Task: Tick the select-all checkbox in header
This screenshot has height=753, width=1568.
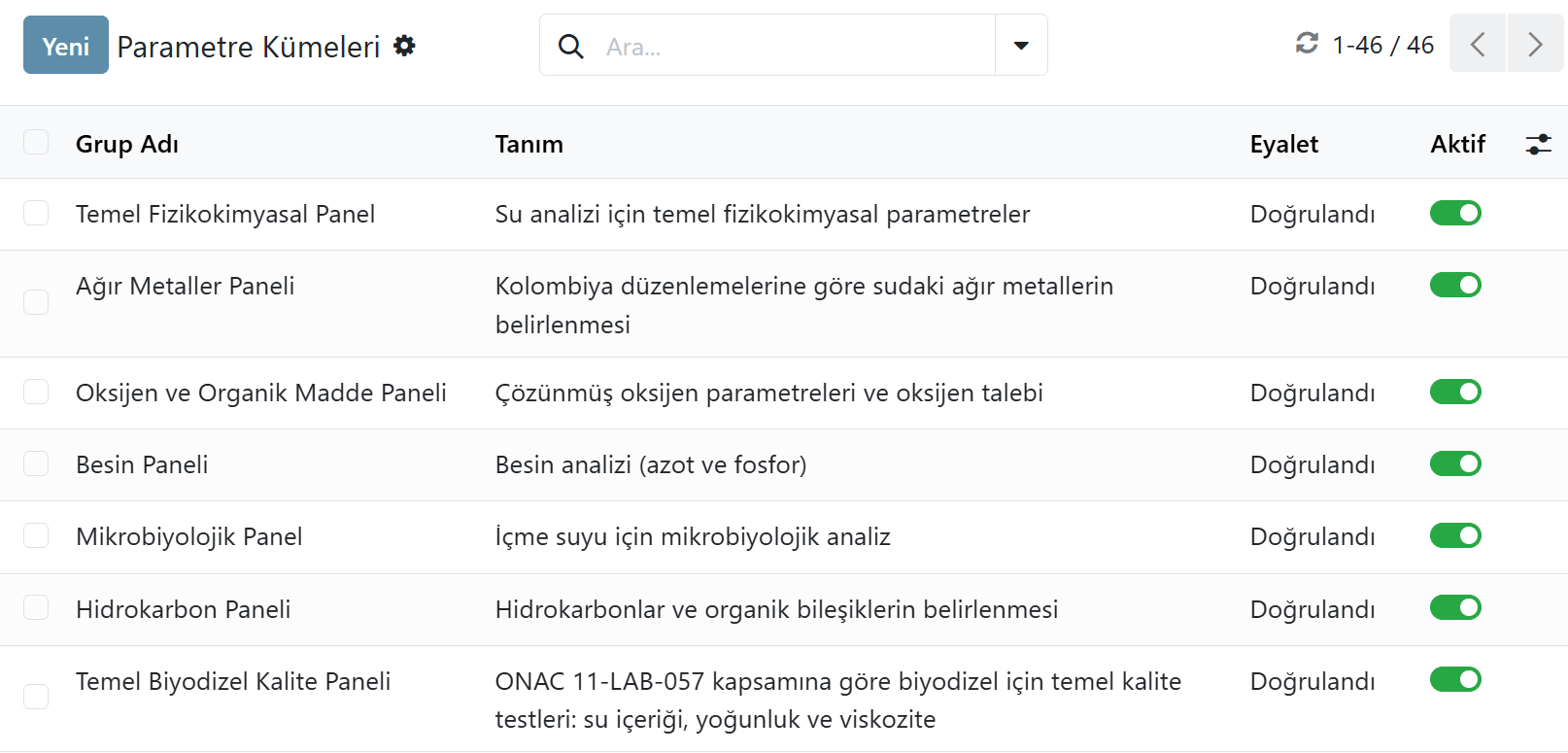Action: pos(36,143)
